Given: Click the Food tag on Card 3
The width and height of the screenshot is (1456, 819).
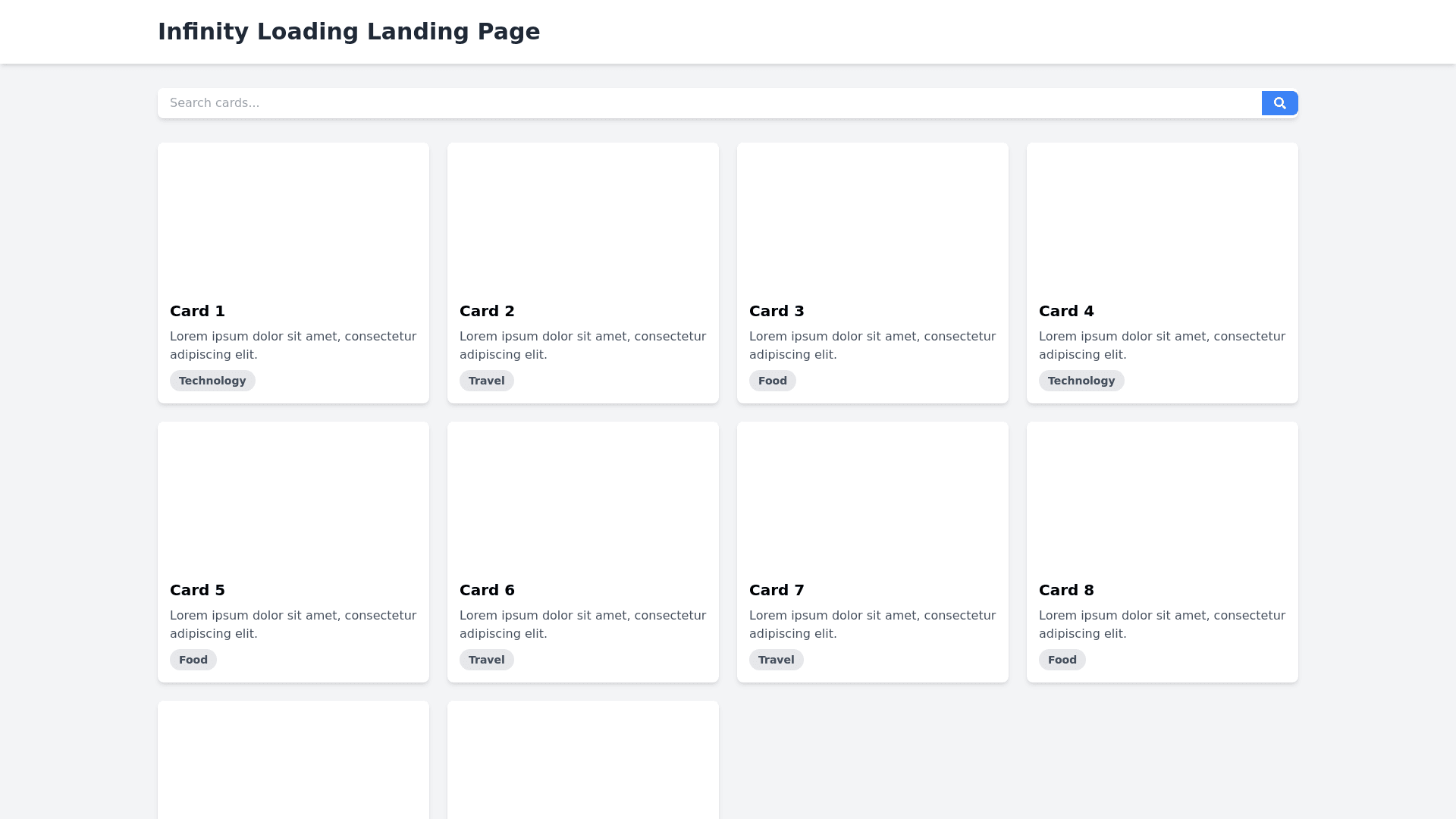Looking at the screenshot, I should click(772, 381).
